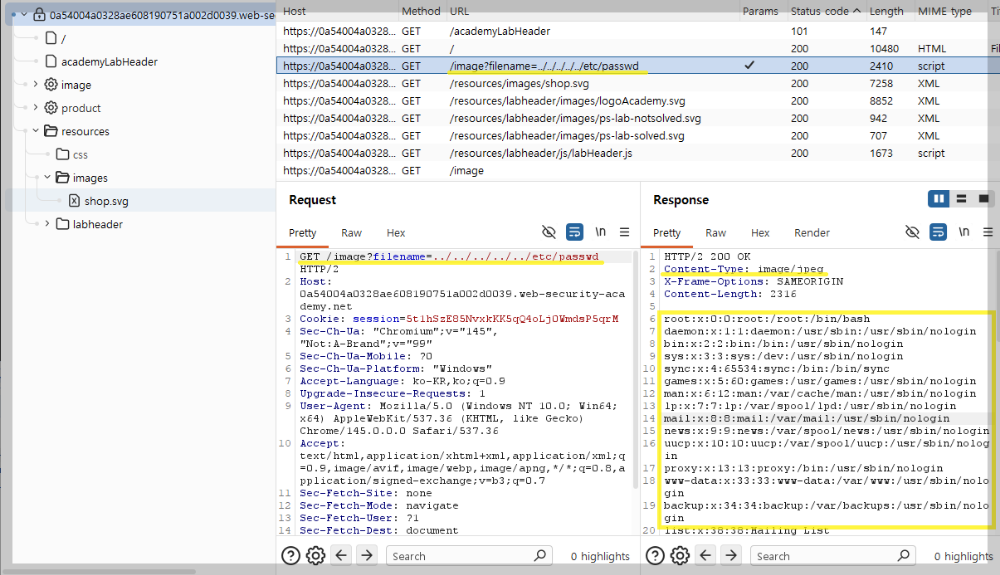Expand the labheader folder node
The width and height of the screenshot is (1000, 575).
point(47,224)
